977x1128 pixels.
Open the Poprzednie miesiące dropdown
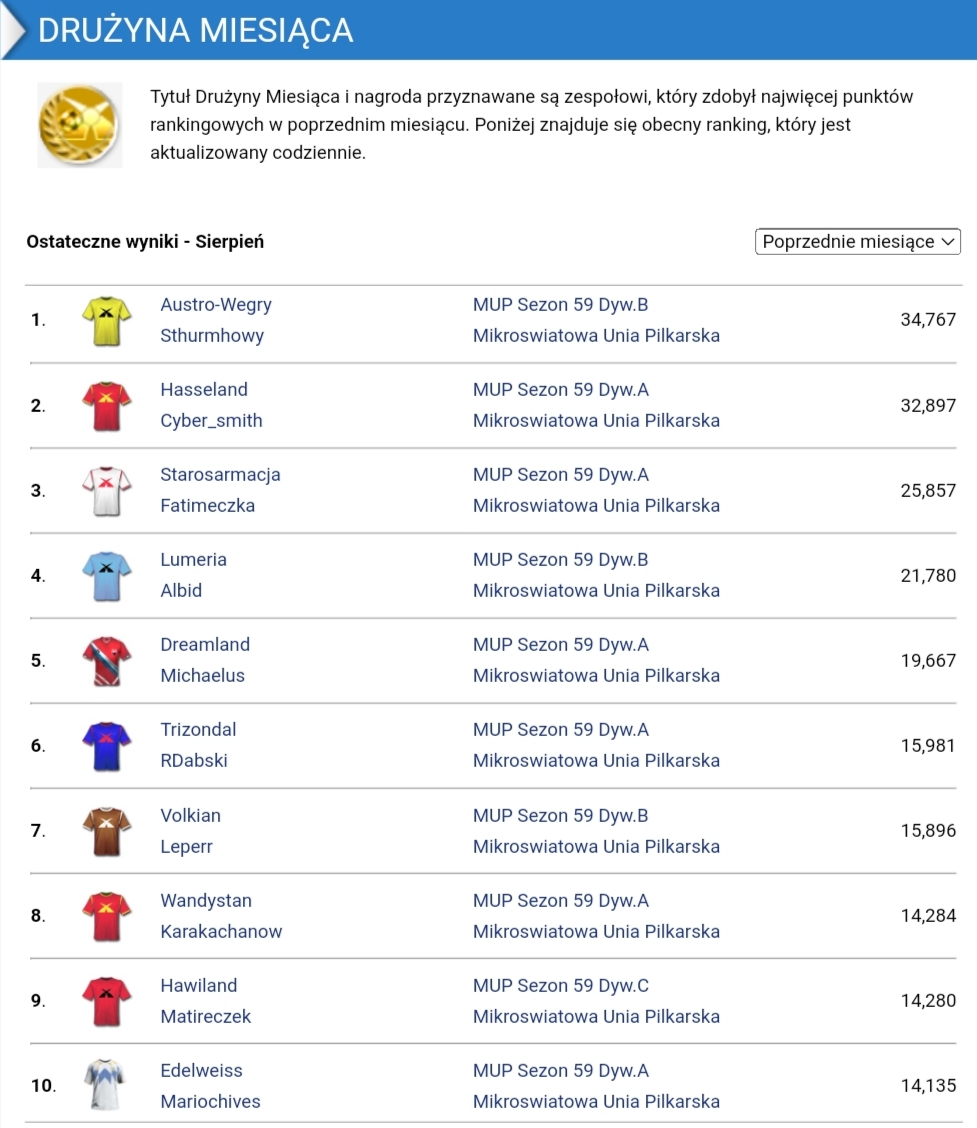coord(857,242)
